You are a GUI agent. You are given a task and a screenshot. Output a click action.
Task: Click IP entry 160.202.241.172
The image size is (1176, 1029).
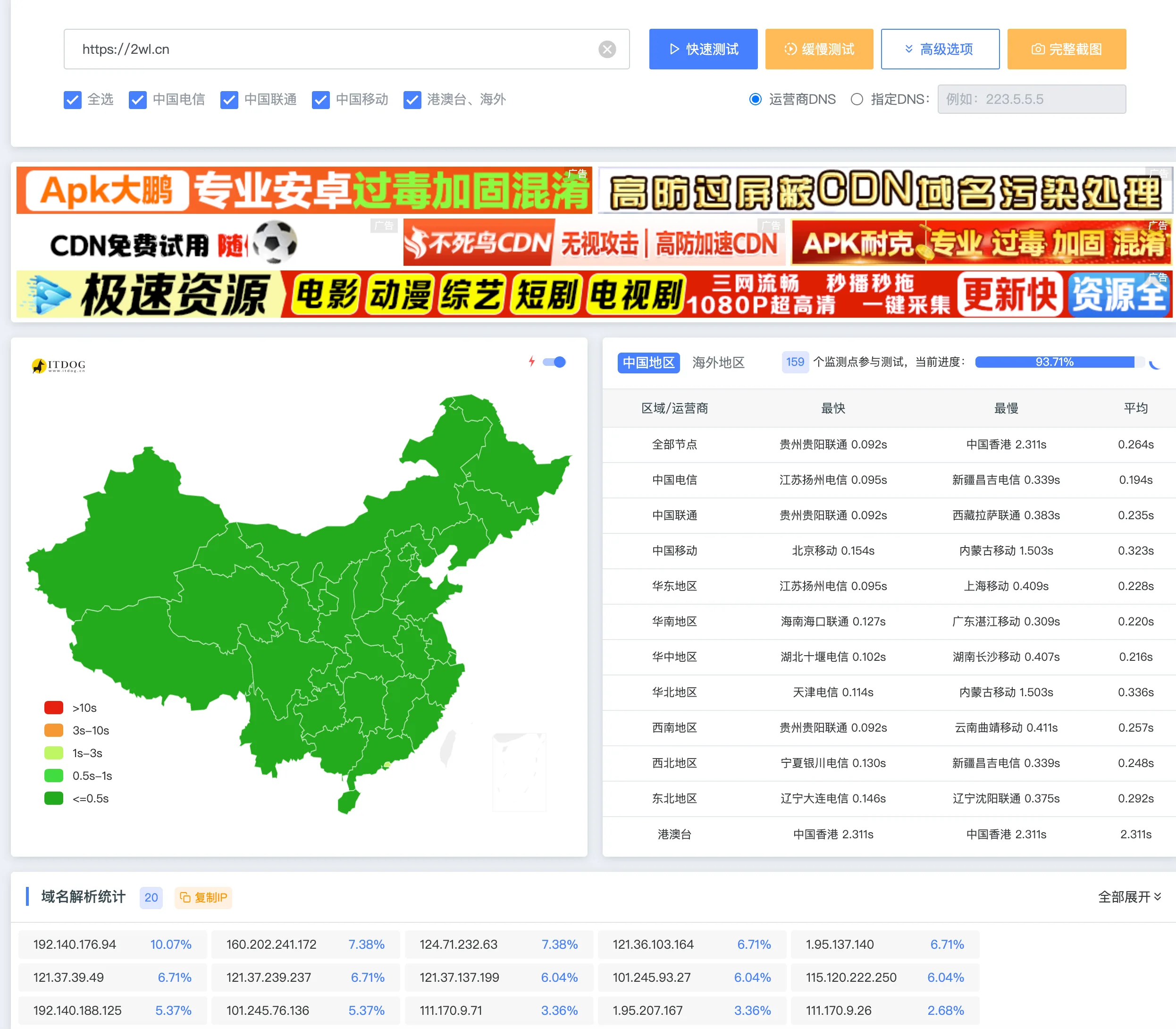pos(305,945)
